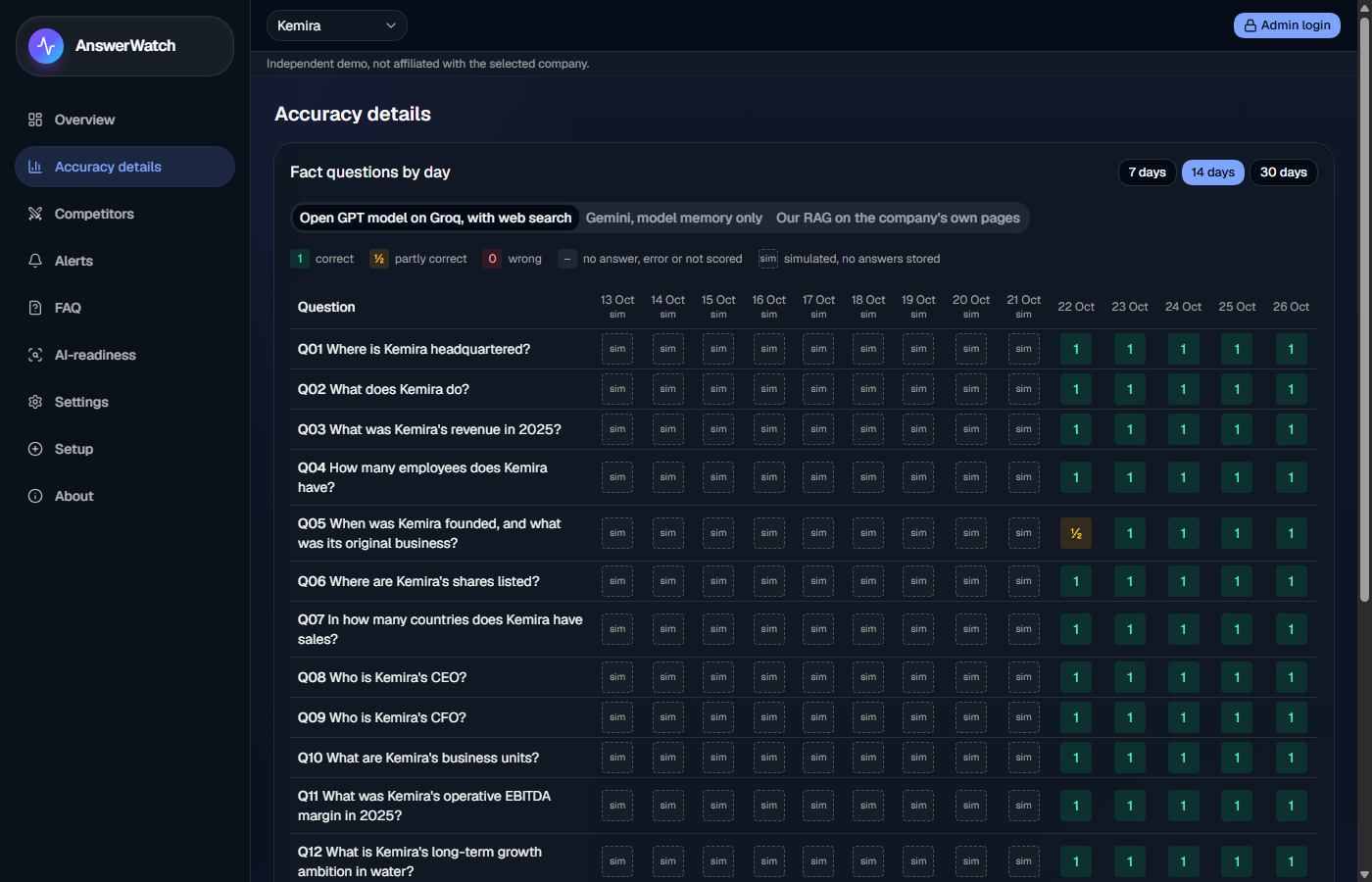Open the AI-readiness page

click(x=124, y=355)
